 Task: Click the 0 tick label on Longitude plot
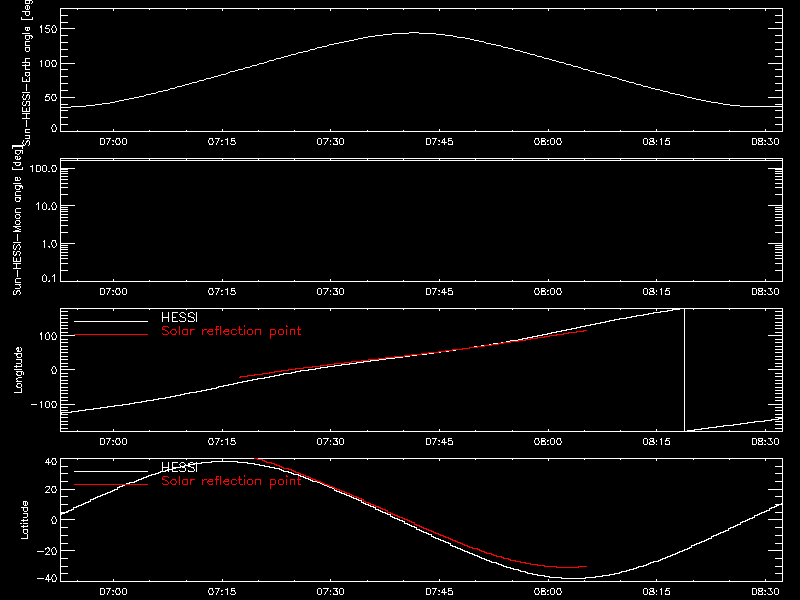point(54,370)
